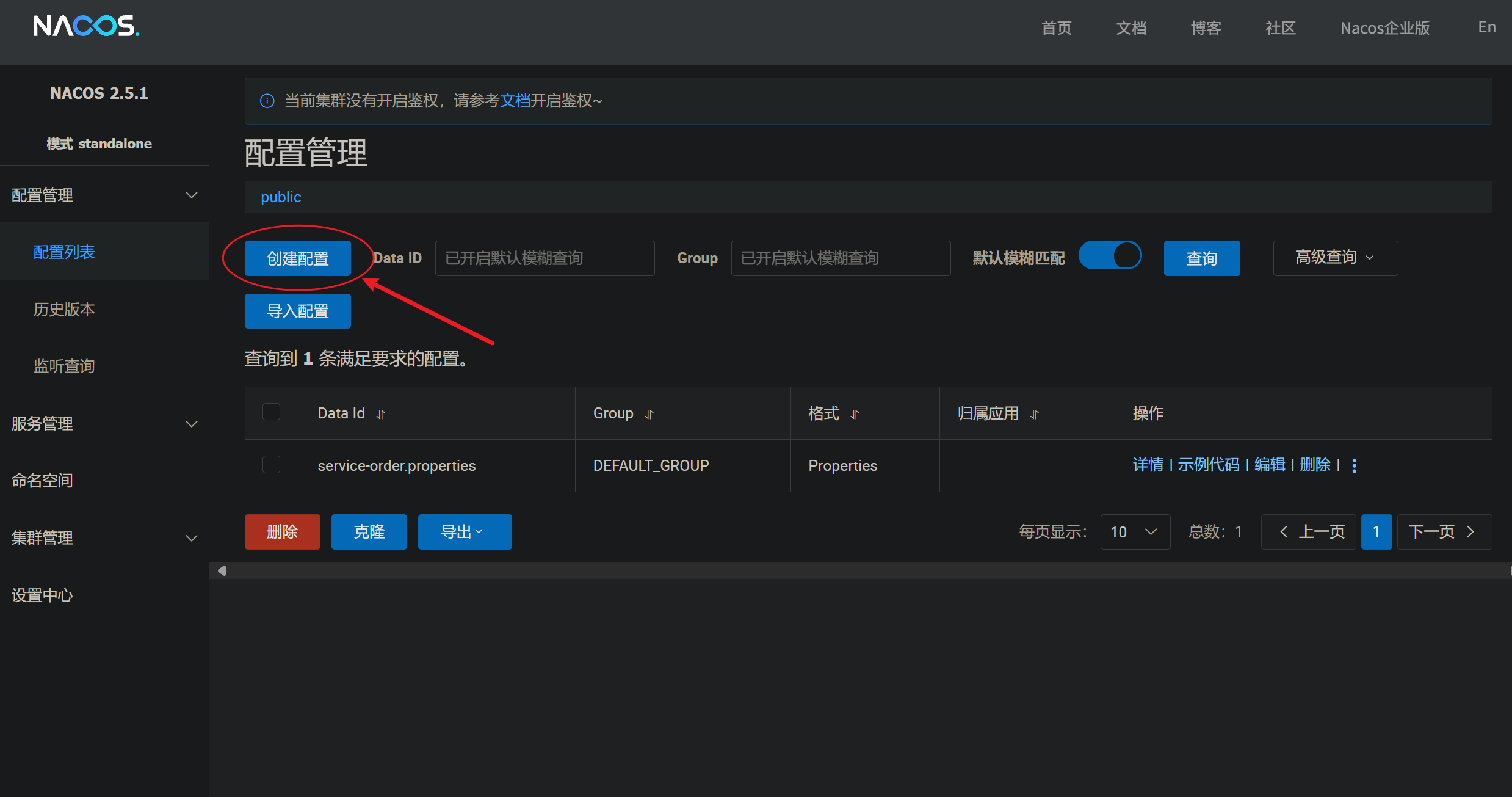Viewport: 1512px width, 797px height.
Task: Open the 文档 link in notice
Action: tap(515, 101)
